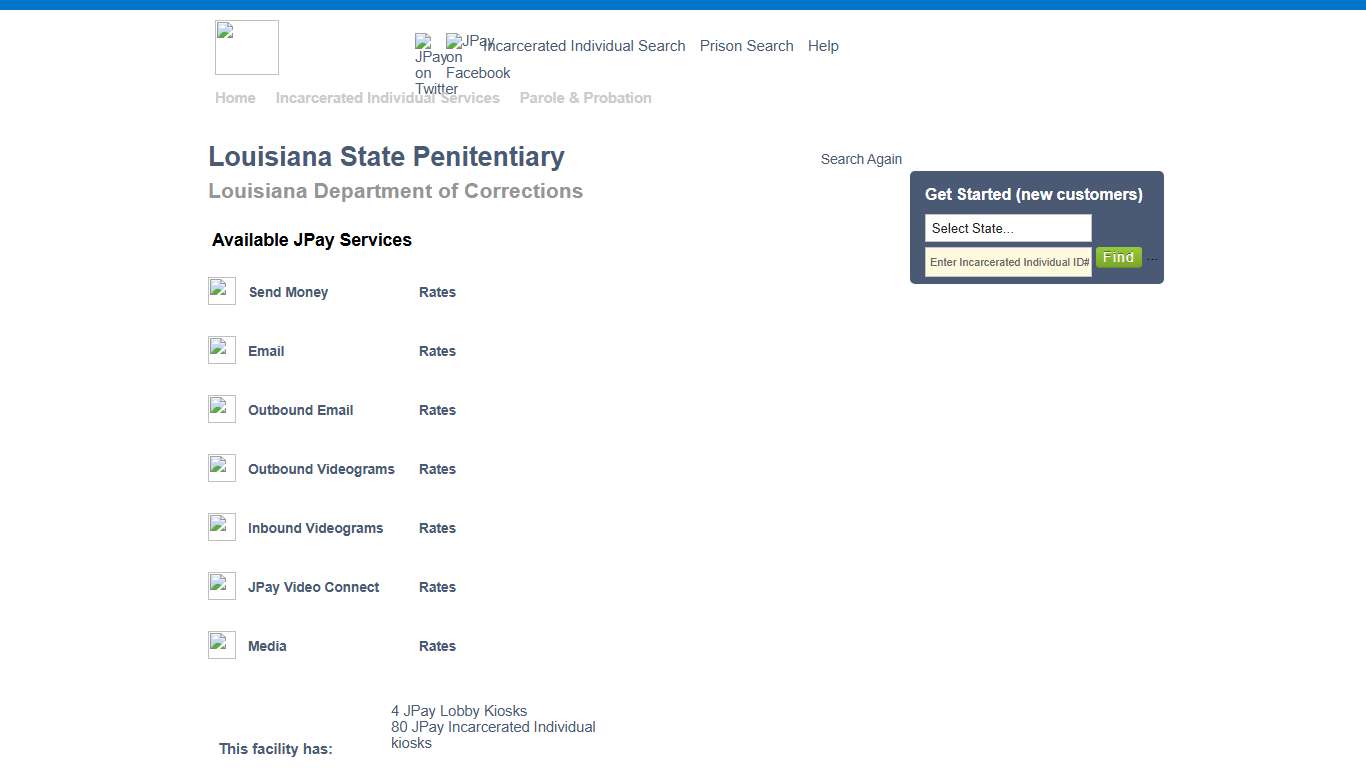1366x768 pixels.
Task: Open the Select State dropdown
Action: 1007,228
